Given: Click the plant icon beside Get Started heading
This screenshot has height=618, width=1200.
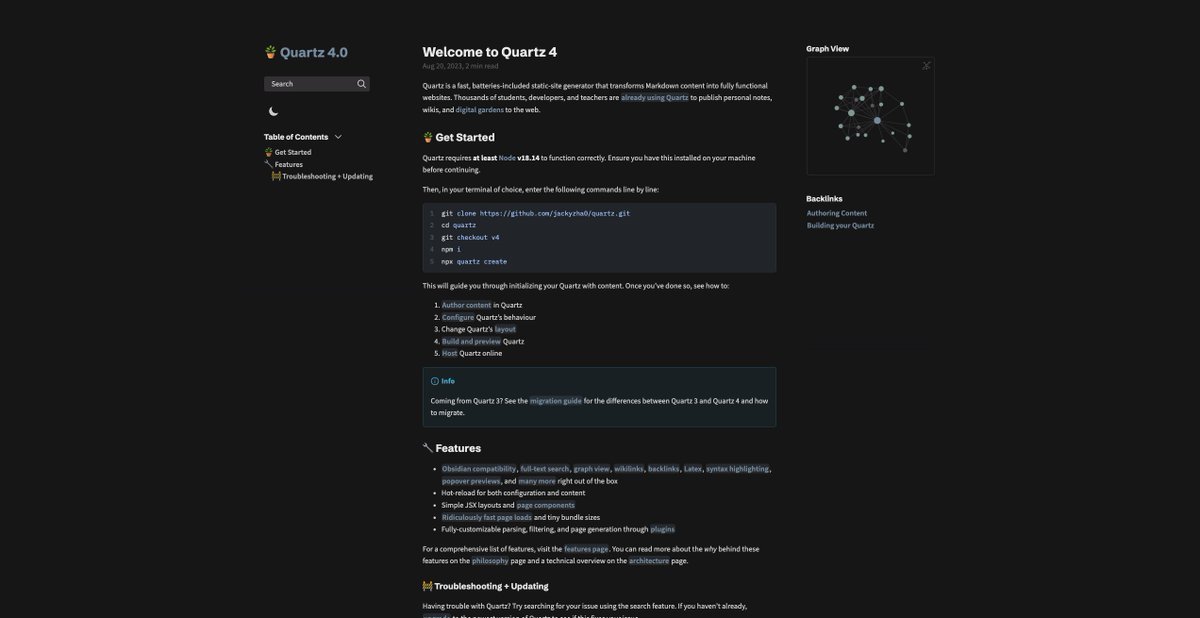Looking at the screenshot, I should [428, 137].
